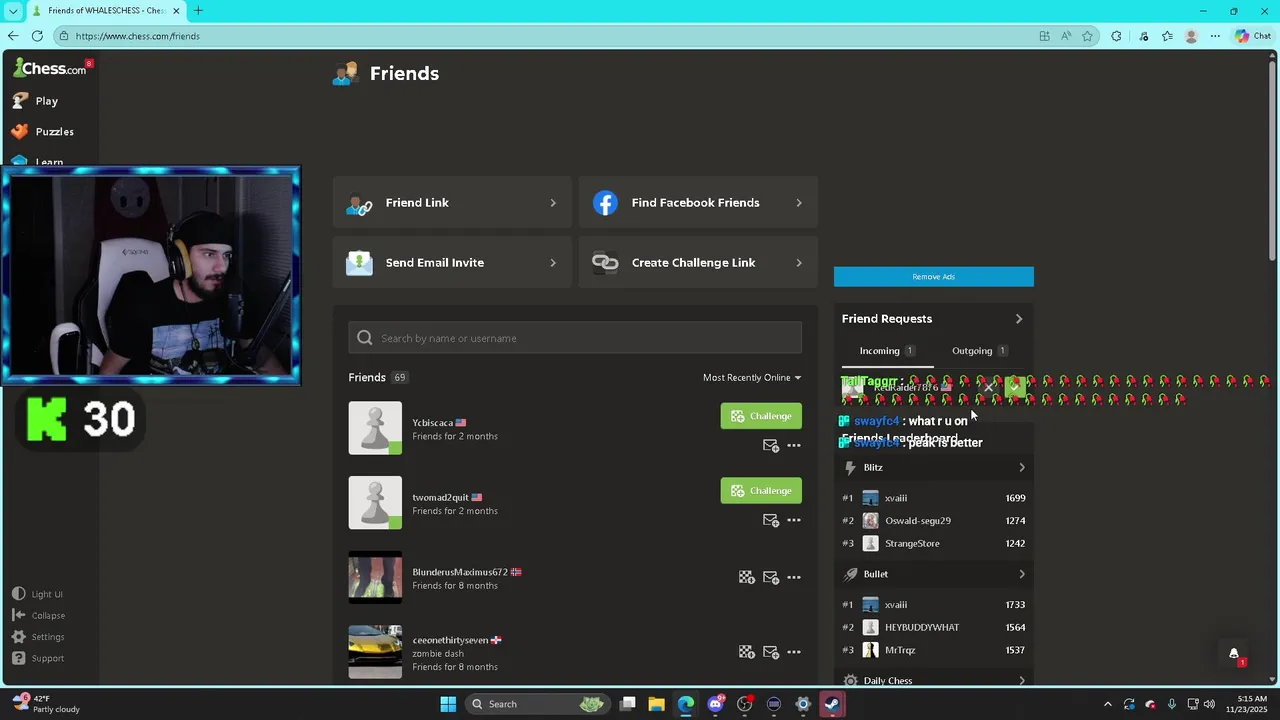Open Find Facebook Friends

698,203
